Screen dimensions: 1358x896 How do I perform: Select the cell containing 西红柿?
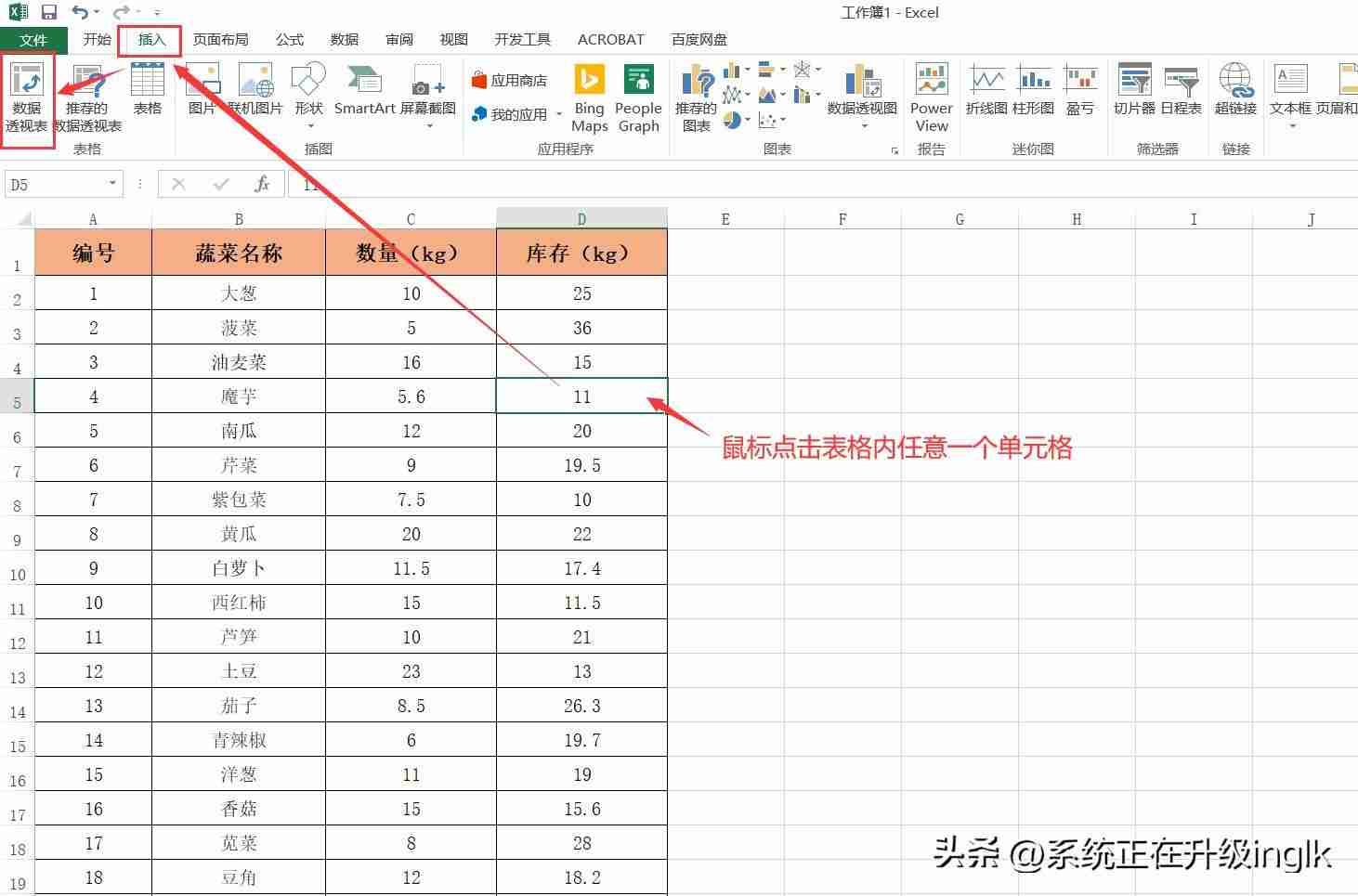pyautogui.click(x=239, y=603)
